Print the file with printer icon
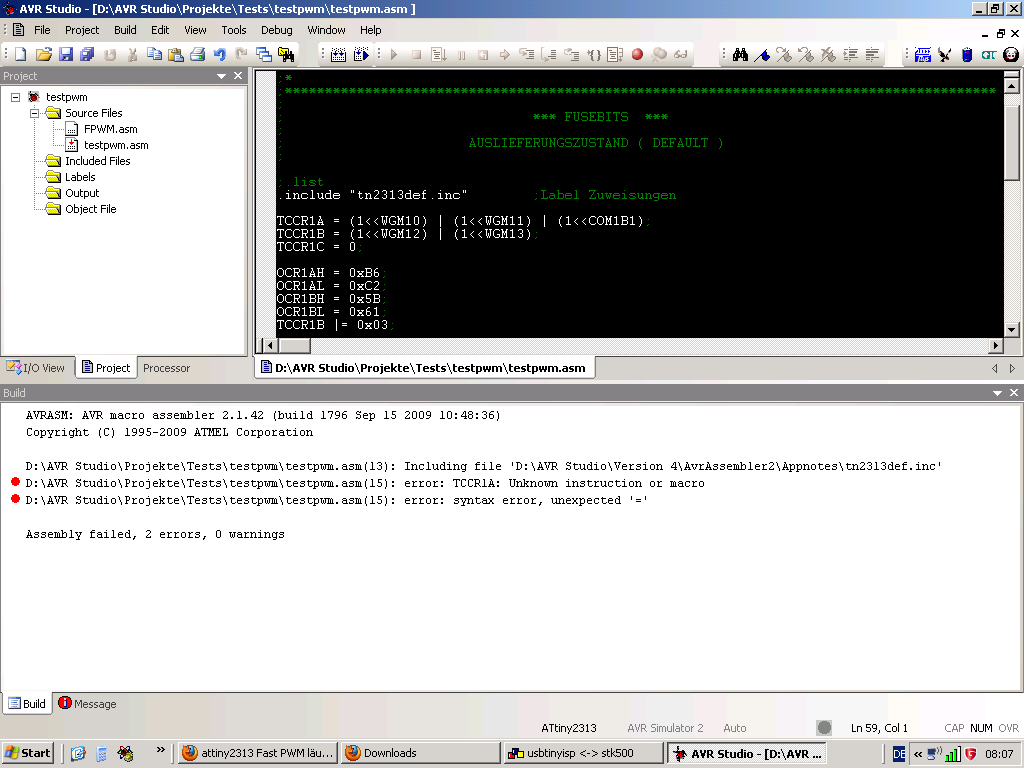 click(x=198, y=55)
